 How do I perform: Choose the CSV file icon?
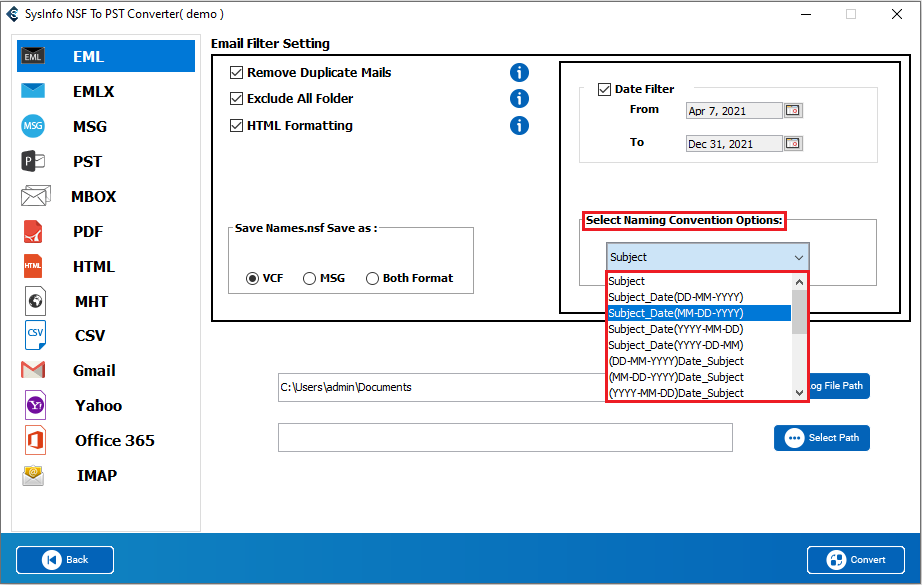35,335
